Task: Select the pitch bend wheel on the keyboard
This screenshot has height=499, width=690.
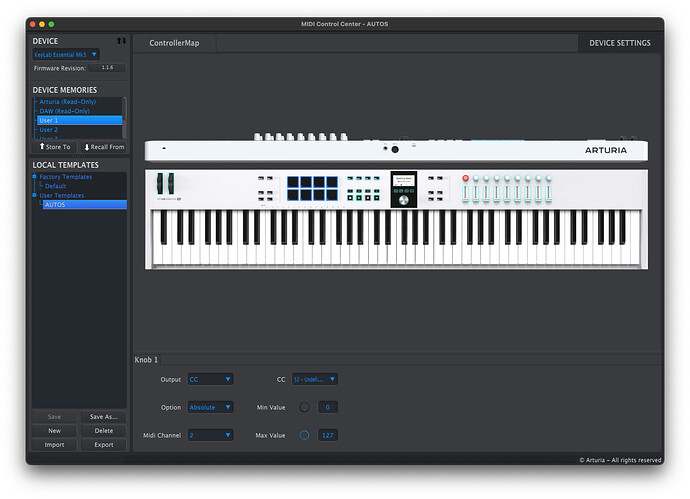Action: pos(160,183)
